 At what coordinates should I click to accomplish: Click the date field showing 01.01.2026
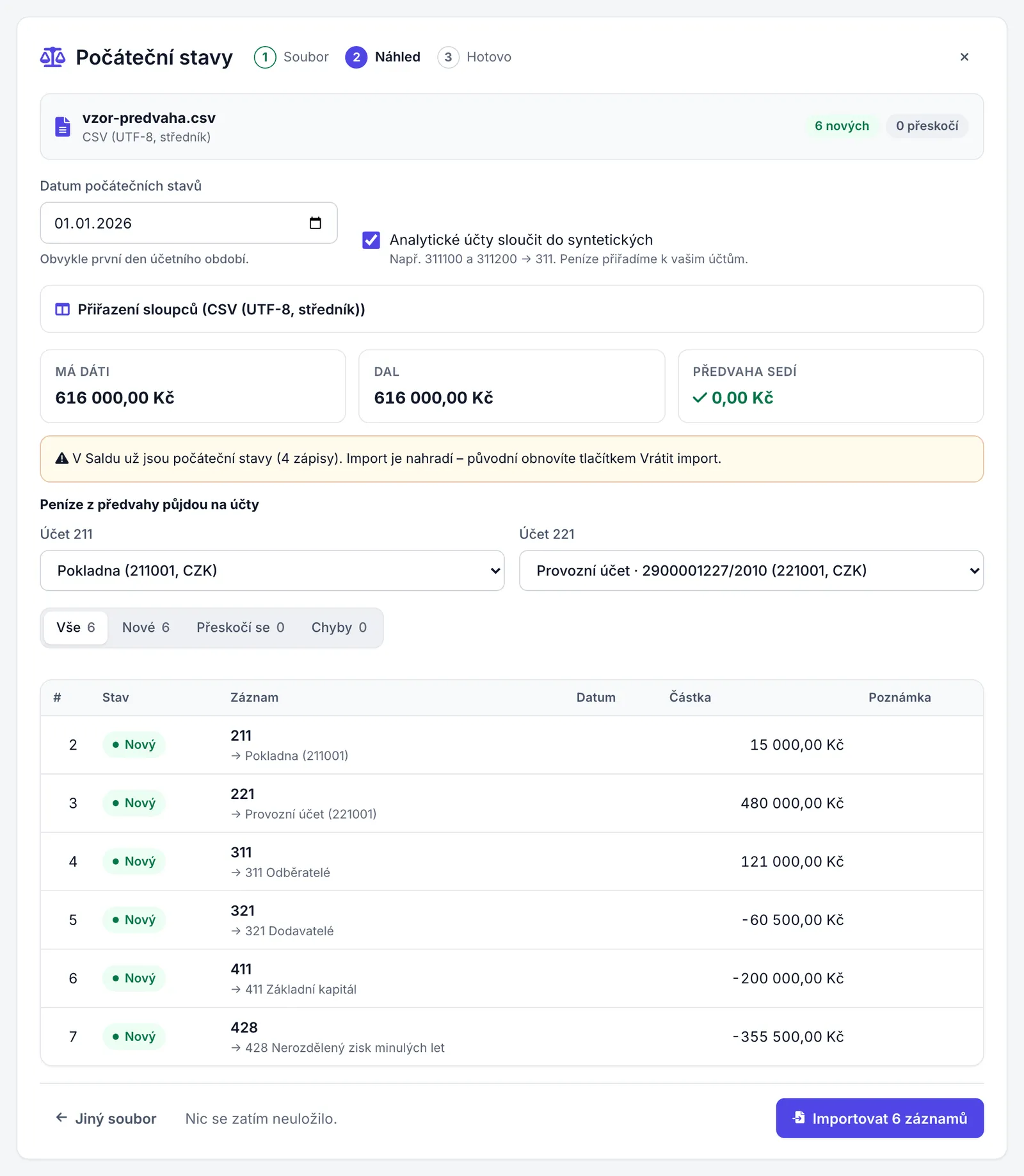(x=189, y=223)
